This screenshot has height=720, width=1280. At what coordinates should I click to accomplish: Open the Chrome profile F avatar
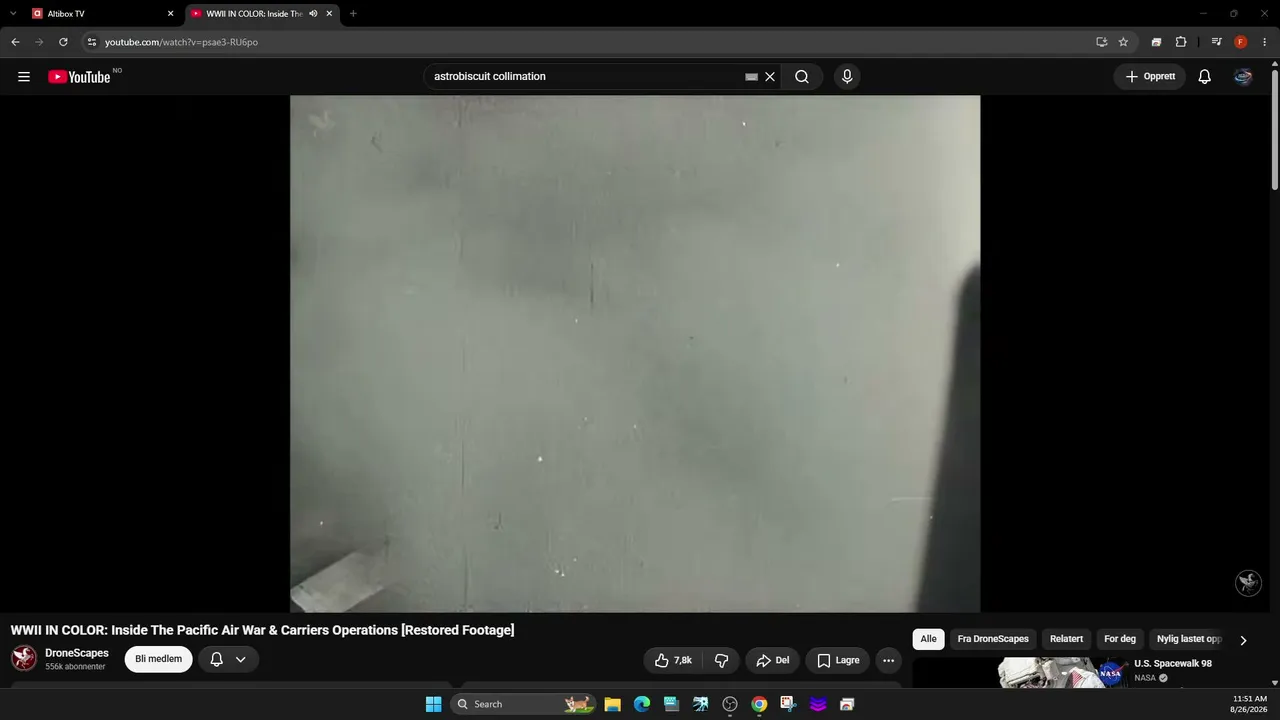tap(1241, 42)
